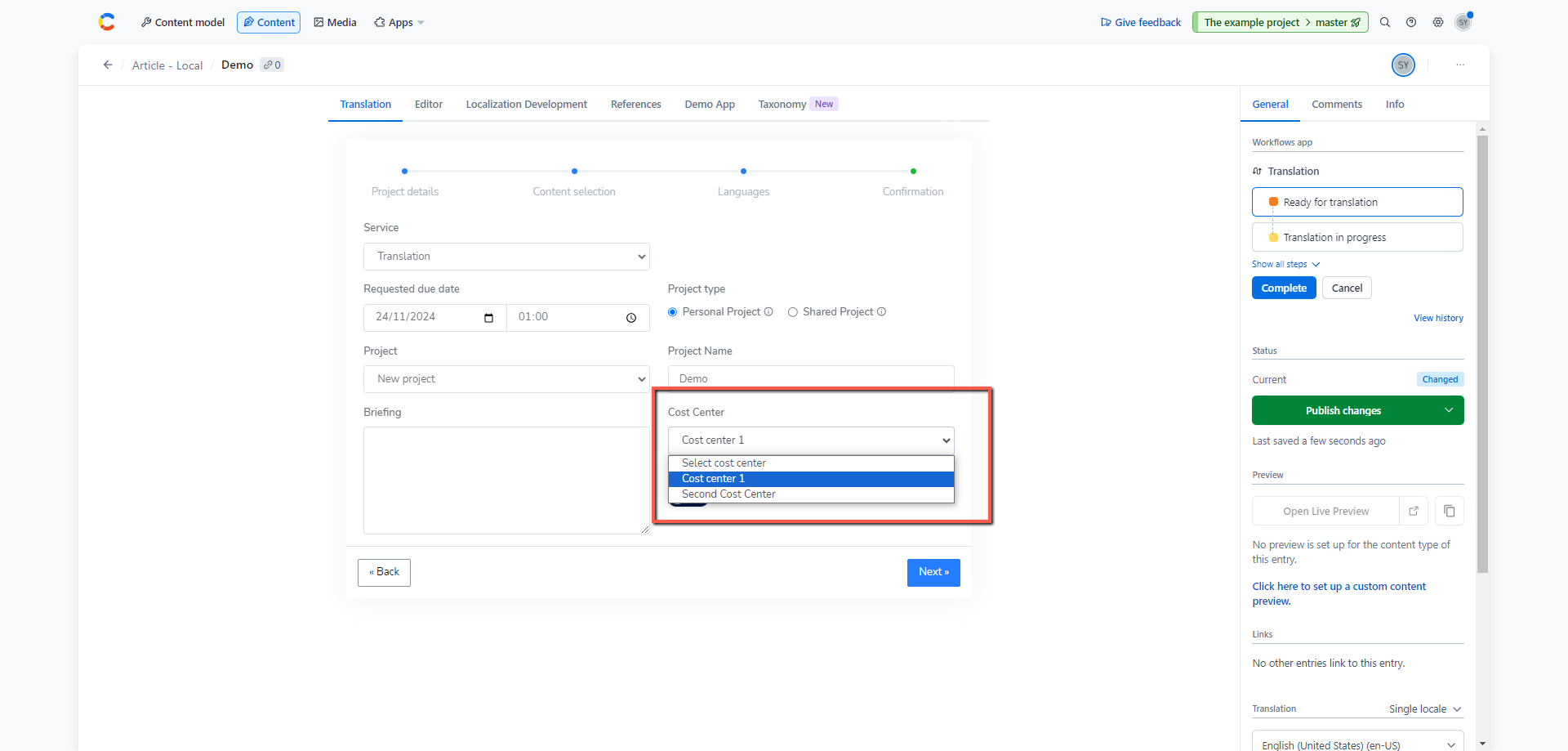The height and width of the screenshot is (751, 1568).
Task: Open the Service dropdown set to Translation
Action: [506, 257]
